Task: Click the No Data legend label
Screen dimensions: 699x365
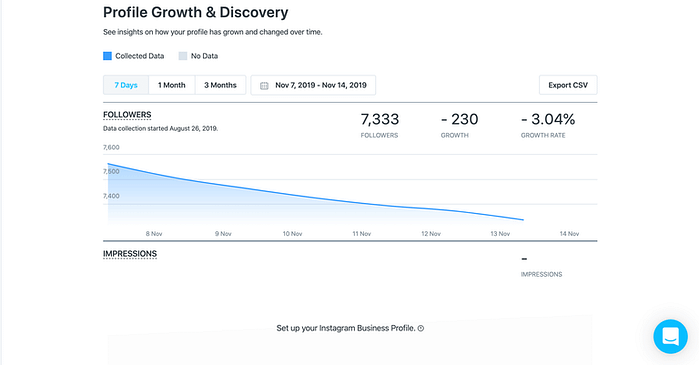Action: click(204, 56)
